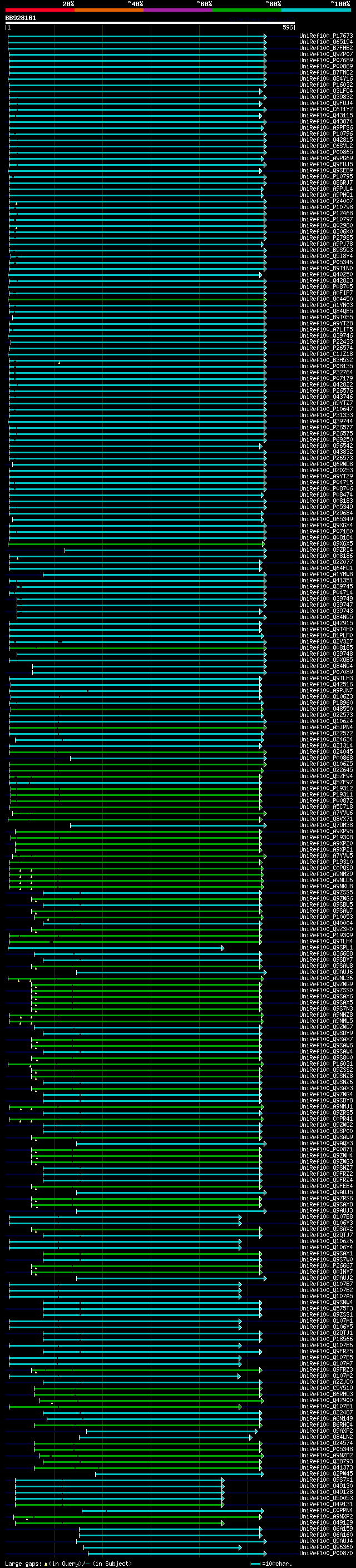The image size is (356, 1568).
Task: Select label UniRef100_B6RHQ3
Action: pos(326,1394)
